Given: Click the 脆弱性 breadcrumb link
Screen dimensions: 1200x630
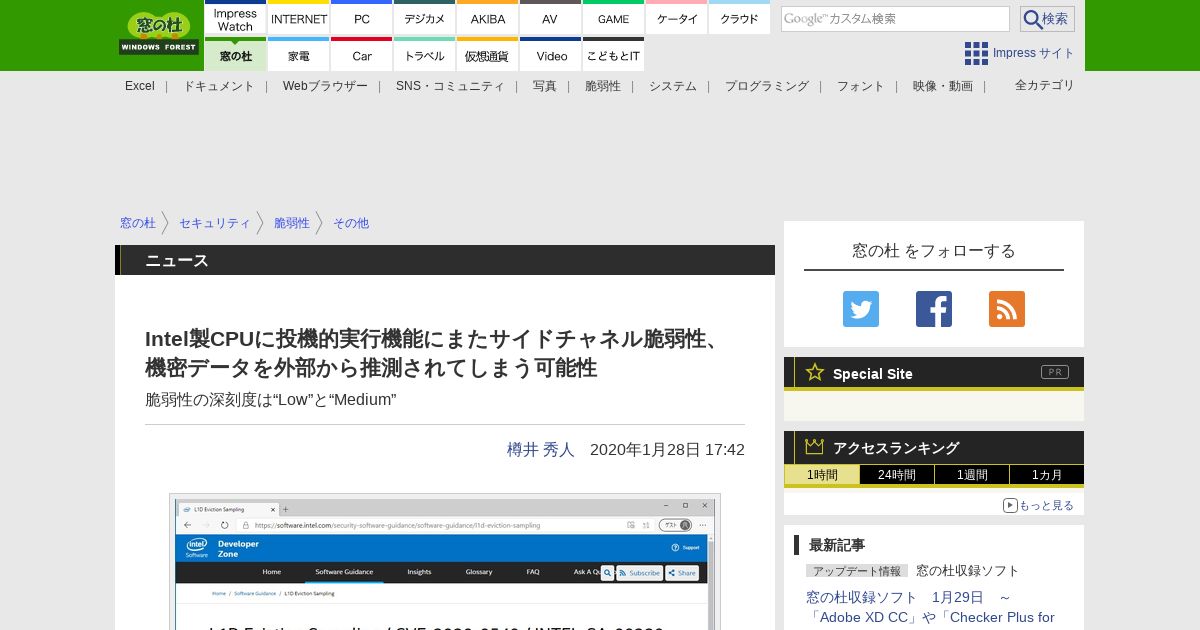Looking at the screenshot, I should click(x=292, y=223).
